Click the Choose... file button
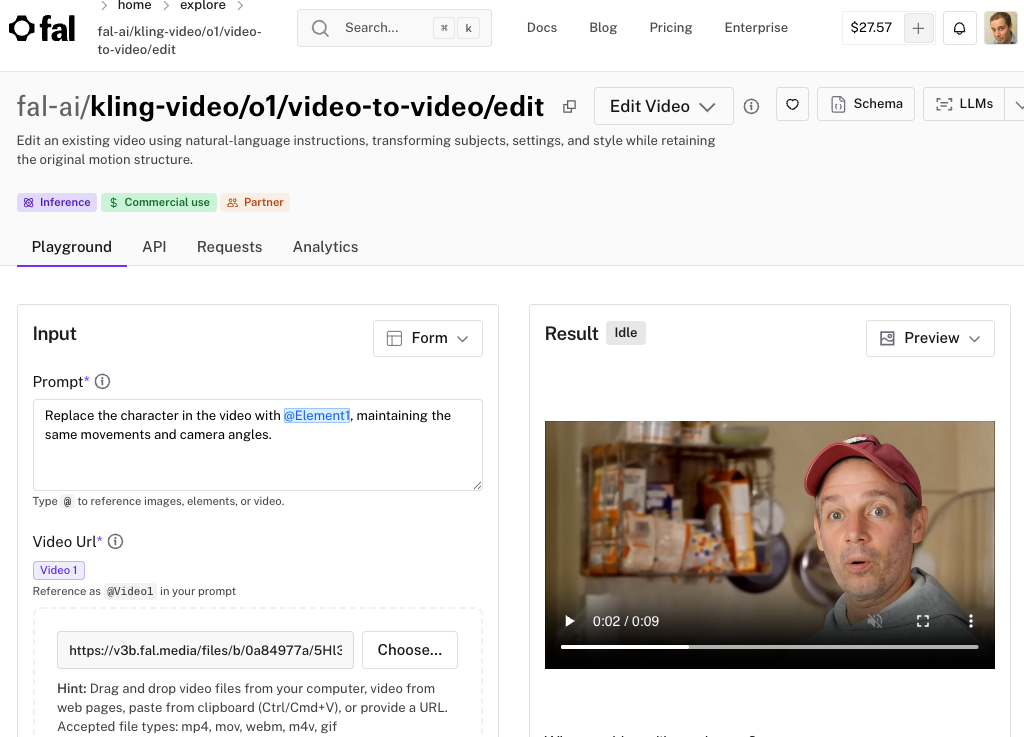 pyautogui.click(x=409, y=650)
